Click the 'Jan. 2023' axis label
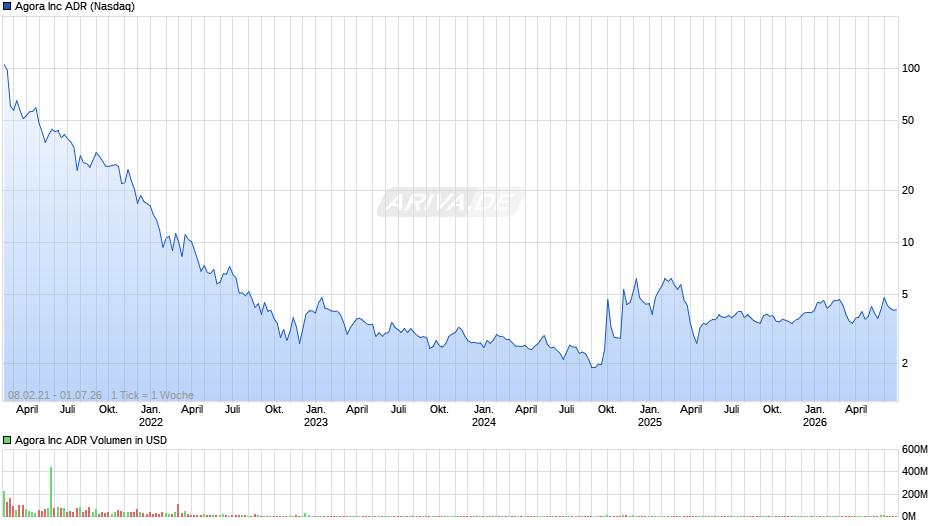Image resolution: width=940 pixels, height=526 pixels. [315, 416]
